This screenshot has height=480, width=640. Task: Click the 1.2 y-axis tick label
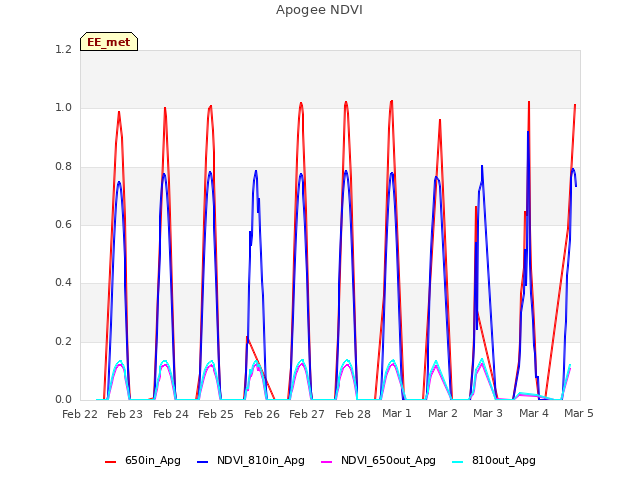[63, 50]
